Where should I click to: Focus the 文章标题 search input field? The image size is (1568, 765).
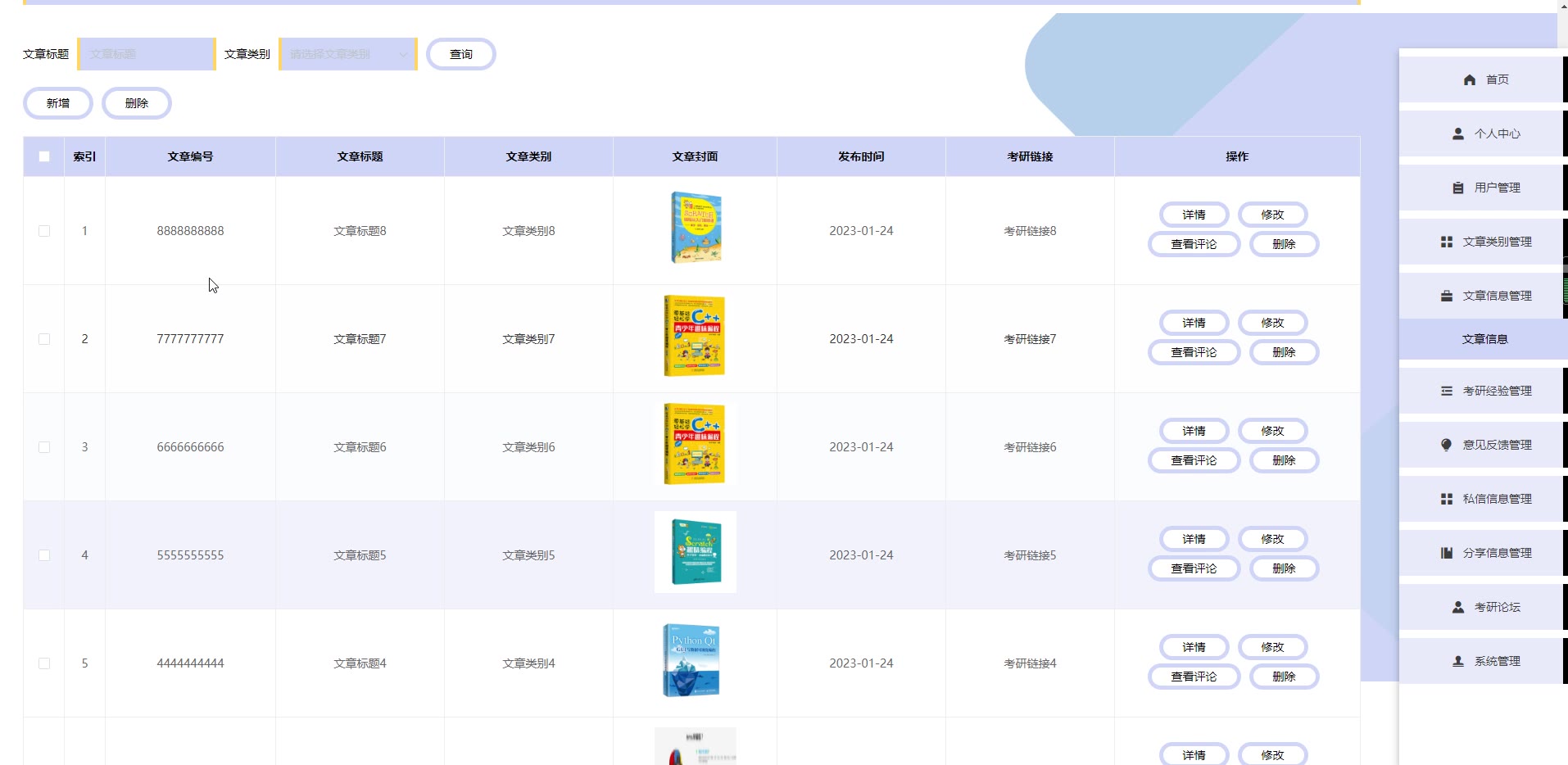click(x=147, y=54)
